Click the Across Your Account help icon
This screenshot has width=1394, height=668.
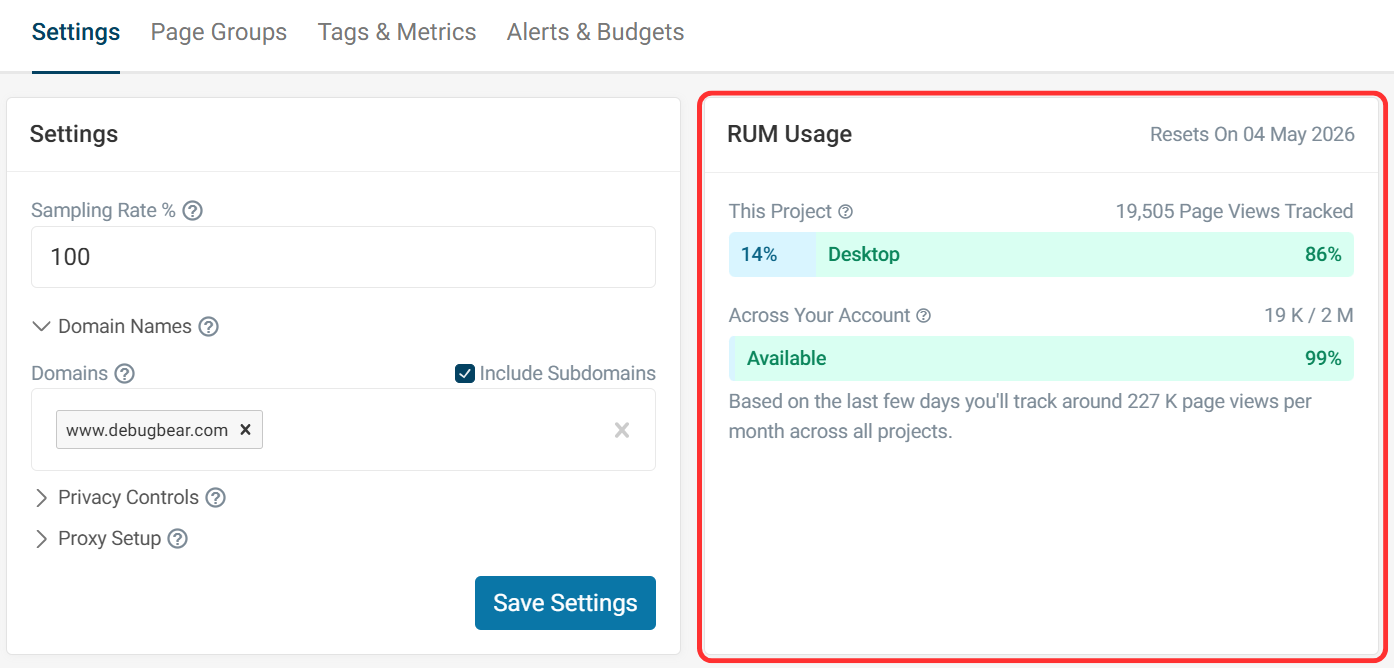pyautogui.click(x=923, y=316)
